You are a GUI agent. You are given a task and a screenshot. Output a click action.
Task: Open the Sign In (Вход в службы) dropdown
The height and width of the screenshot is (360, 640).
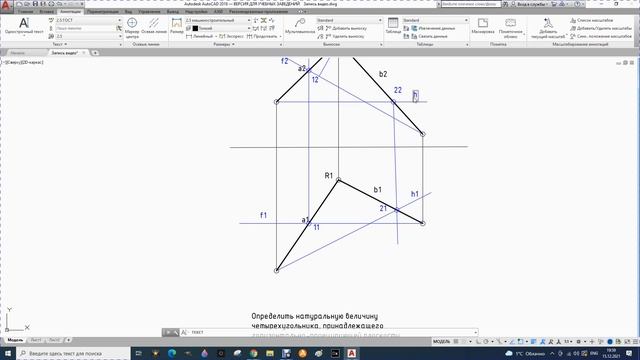530,4
